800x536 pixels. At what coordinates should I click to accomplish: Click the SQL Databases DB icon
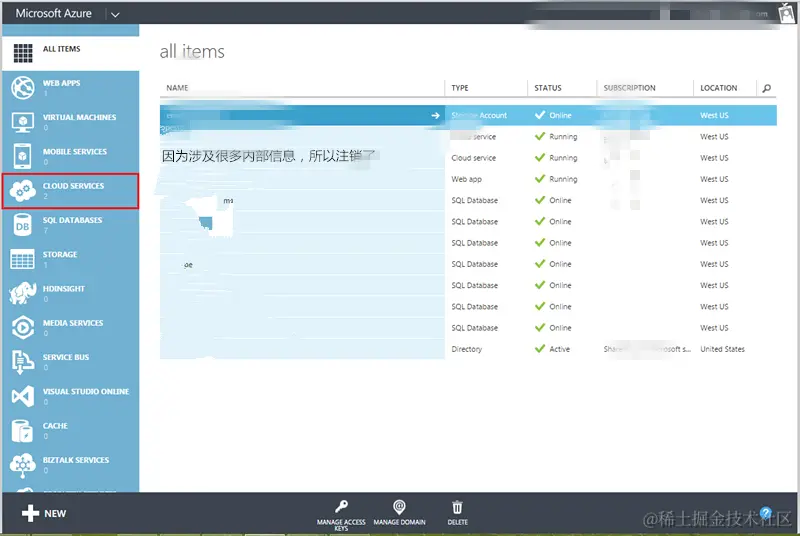point(23,225)
